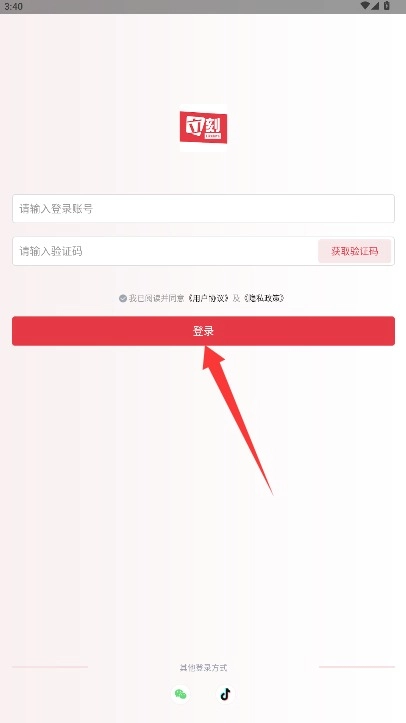Sign in with the WeChat icon
Viewport: 406px width, 723px height.
click(181, 694)
